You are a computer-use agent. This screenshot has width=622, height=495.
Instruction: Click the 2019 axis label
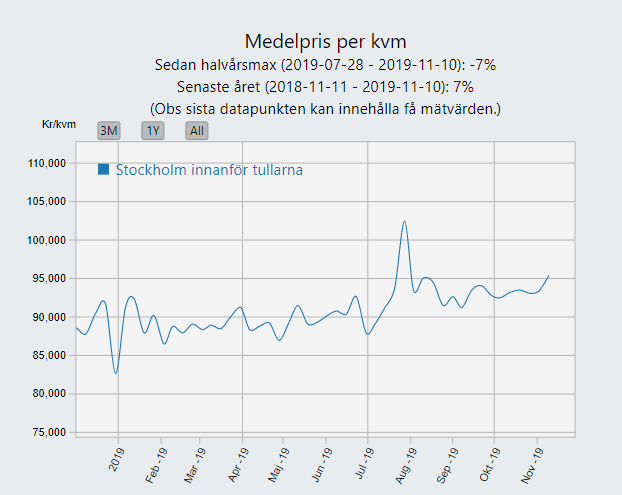click(x=117, y=459)
